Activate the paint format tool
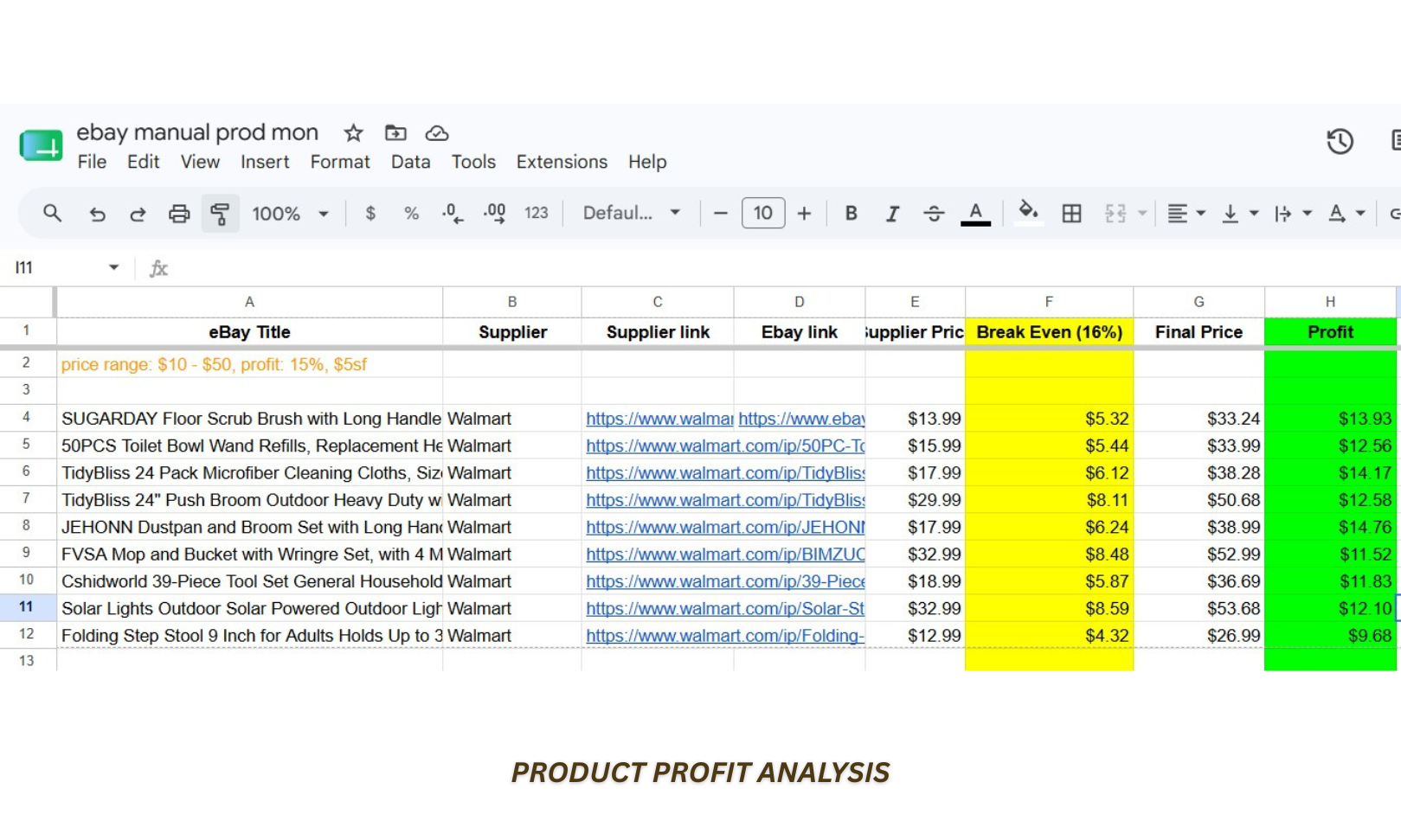 tap(221, 214)
